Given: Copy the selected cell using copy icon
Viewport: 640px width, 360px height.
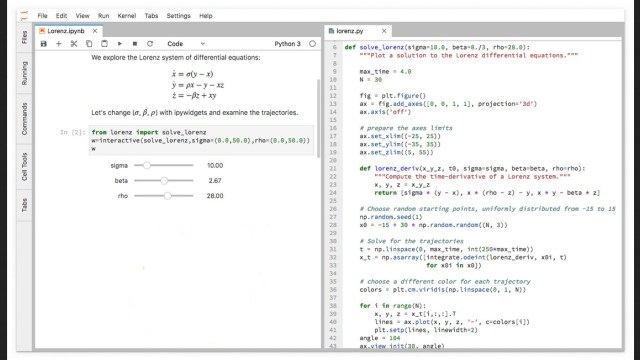Looking at the screenshot, I should pos(89,44).
